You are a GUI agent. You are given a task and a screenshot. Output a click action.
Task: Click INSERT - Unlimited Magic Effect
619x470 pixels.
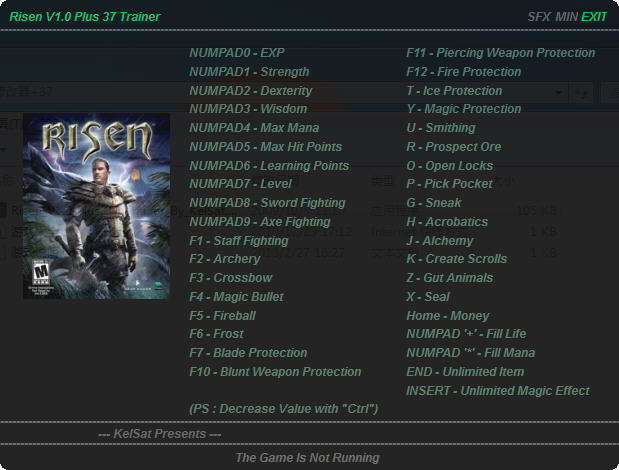[x=498, y=391]
